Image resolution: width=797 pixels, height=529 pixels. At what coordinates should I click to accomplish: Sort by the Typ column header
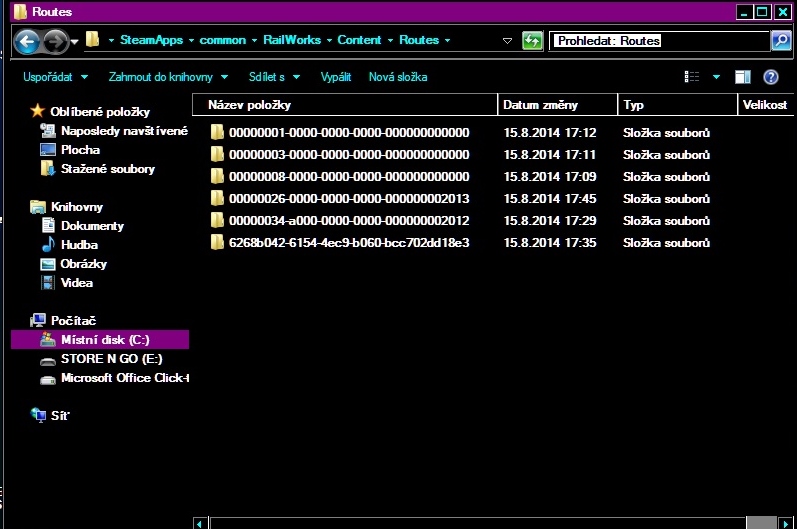pyautogui.click(x=678, y=105)
